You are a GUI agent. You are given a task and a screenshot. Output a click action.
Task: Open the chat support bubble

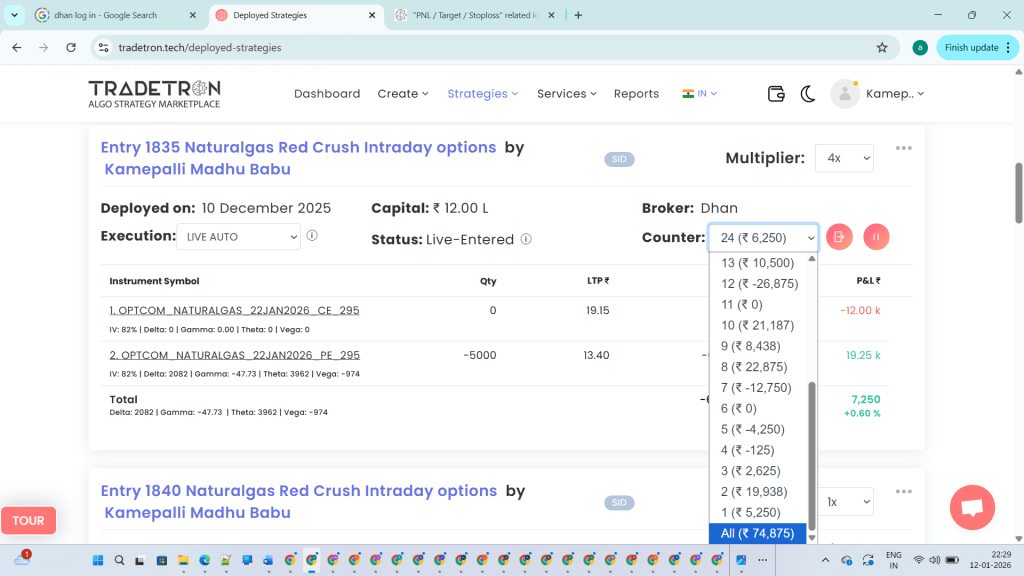(x=972, y=507)
